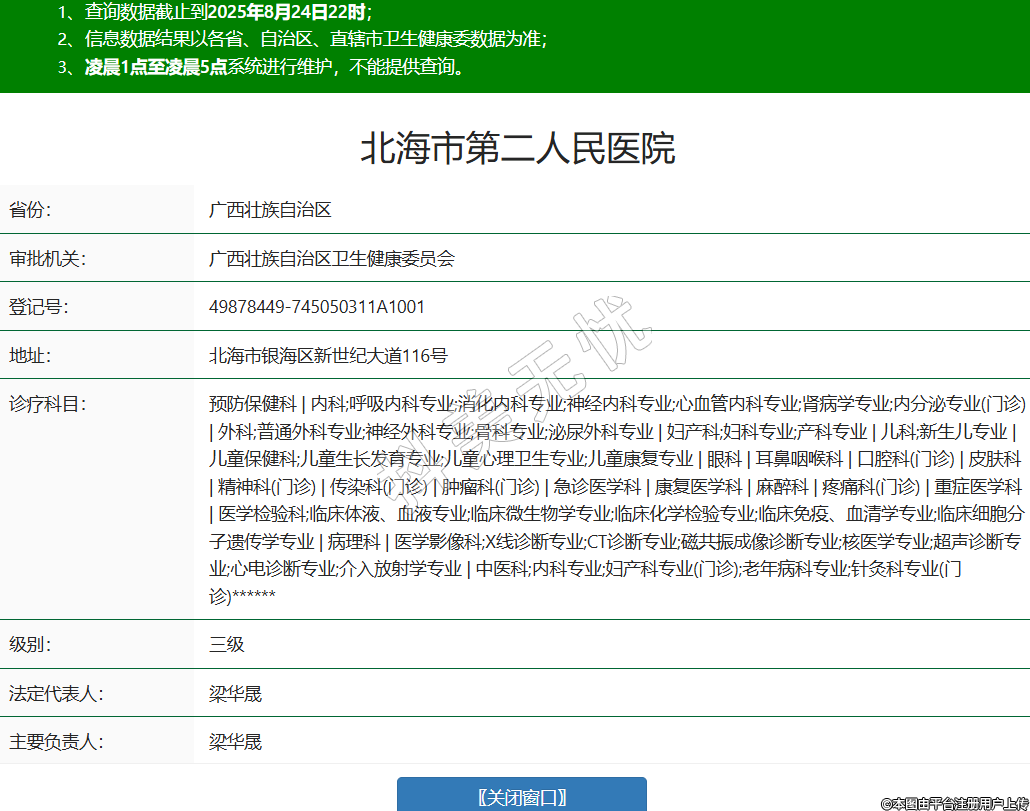Select the 地址 field label
This screenshot has height=811, width=1030.
pyautogui.click(x=30, y=355)
